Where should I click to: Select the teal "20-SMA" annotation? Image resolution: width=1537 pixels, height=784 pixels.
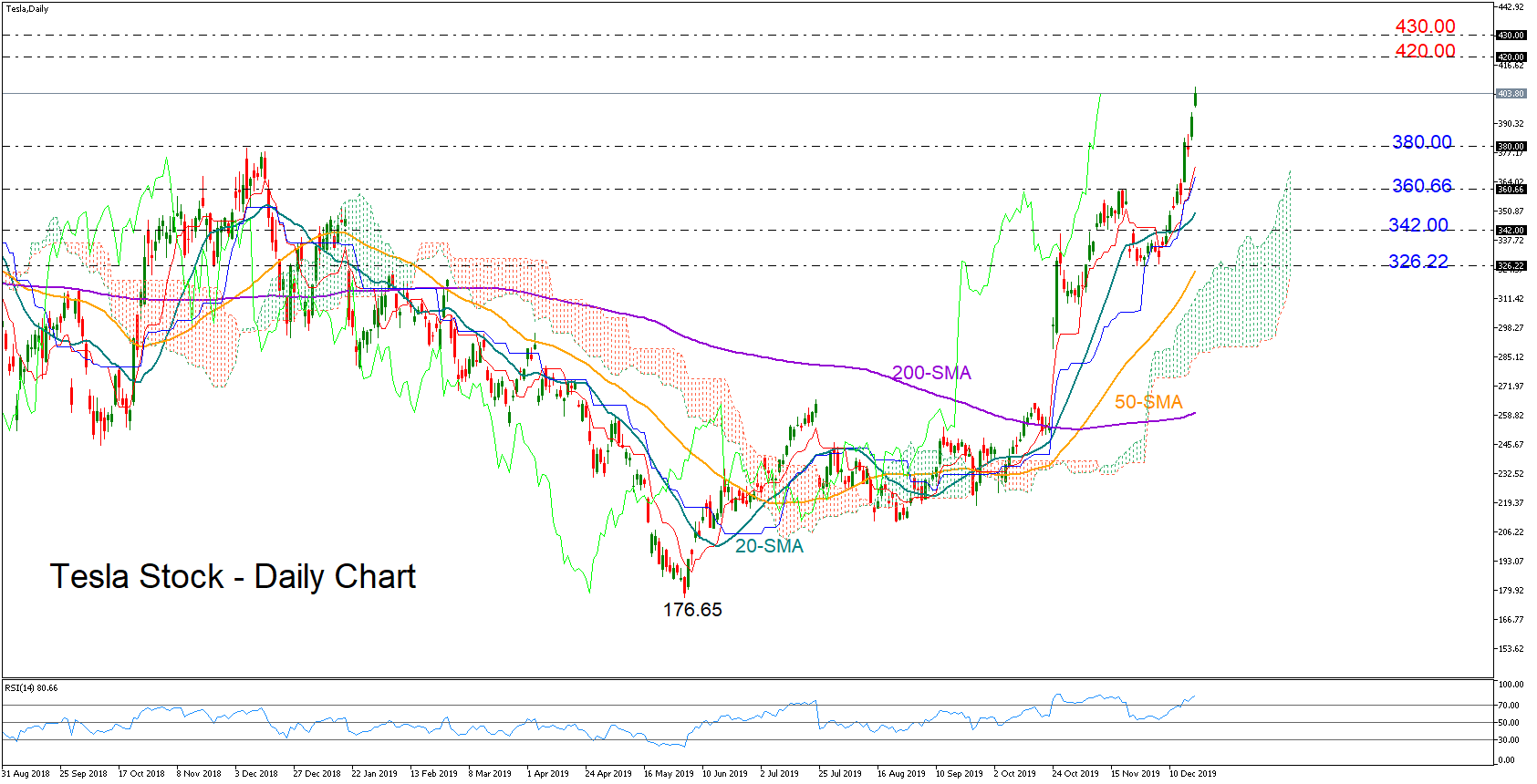pos(769,546)
